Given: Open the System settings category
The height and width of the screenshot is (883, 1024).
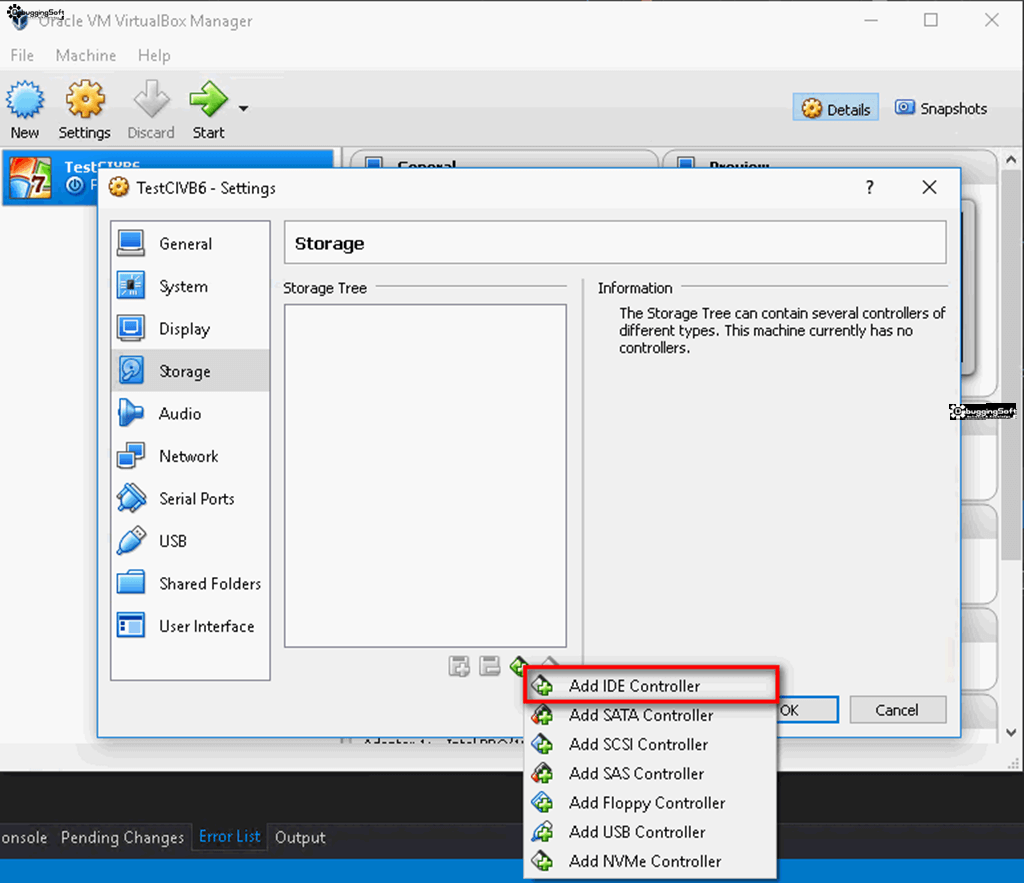Looking at the screenshot, I should click(190, 286).
